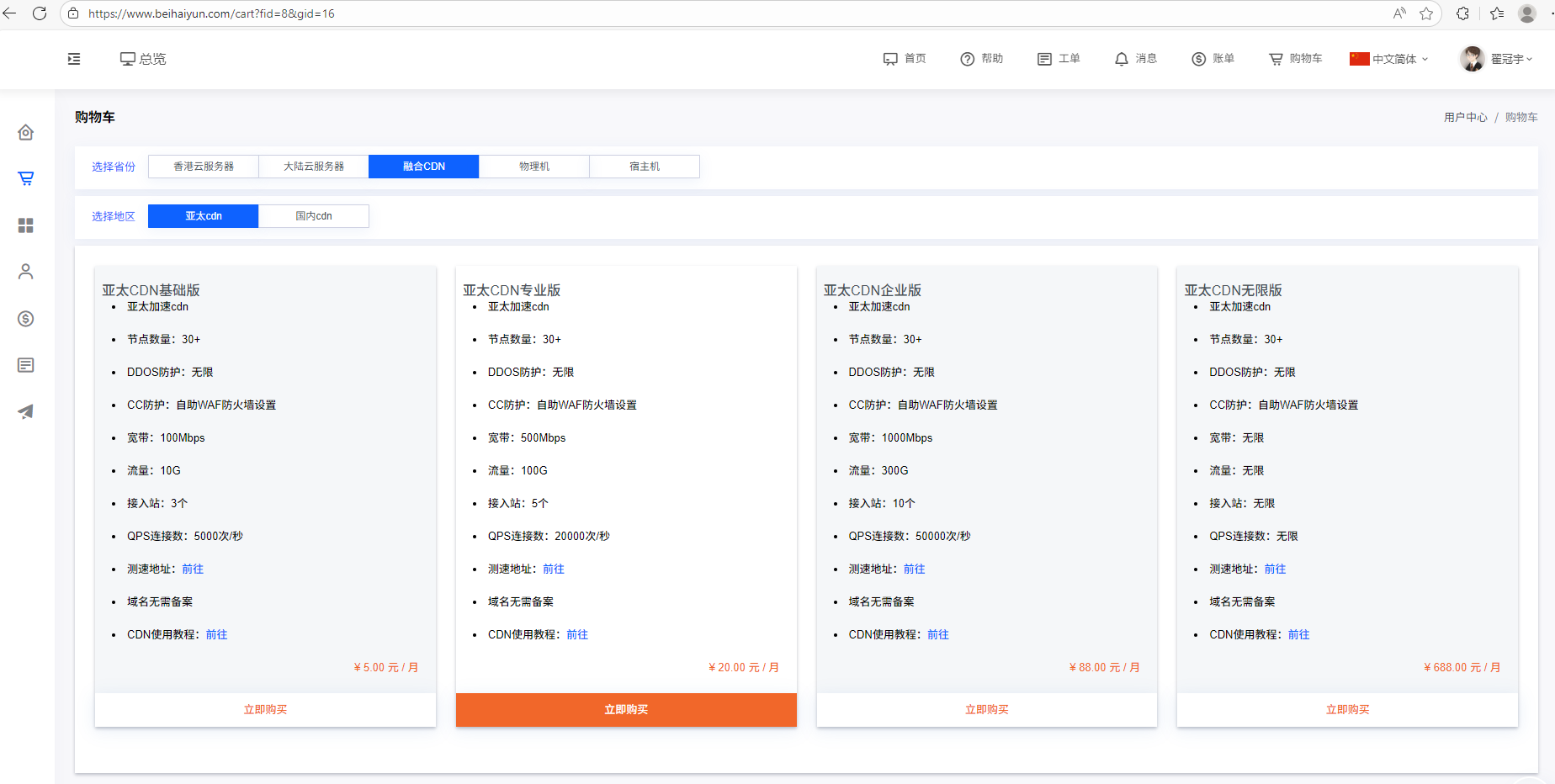The width and height of the screenshot is (1555, 784).
Task: Open the user account dropdown menu
Action: tap(1497, 59)
